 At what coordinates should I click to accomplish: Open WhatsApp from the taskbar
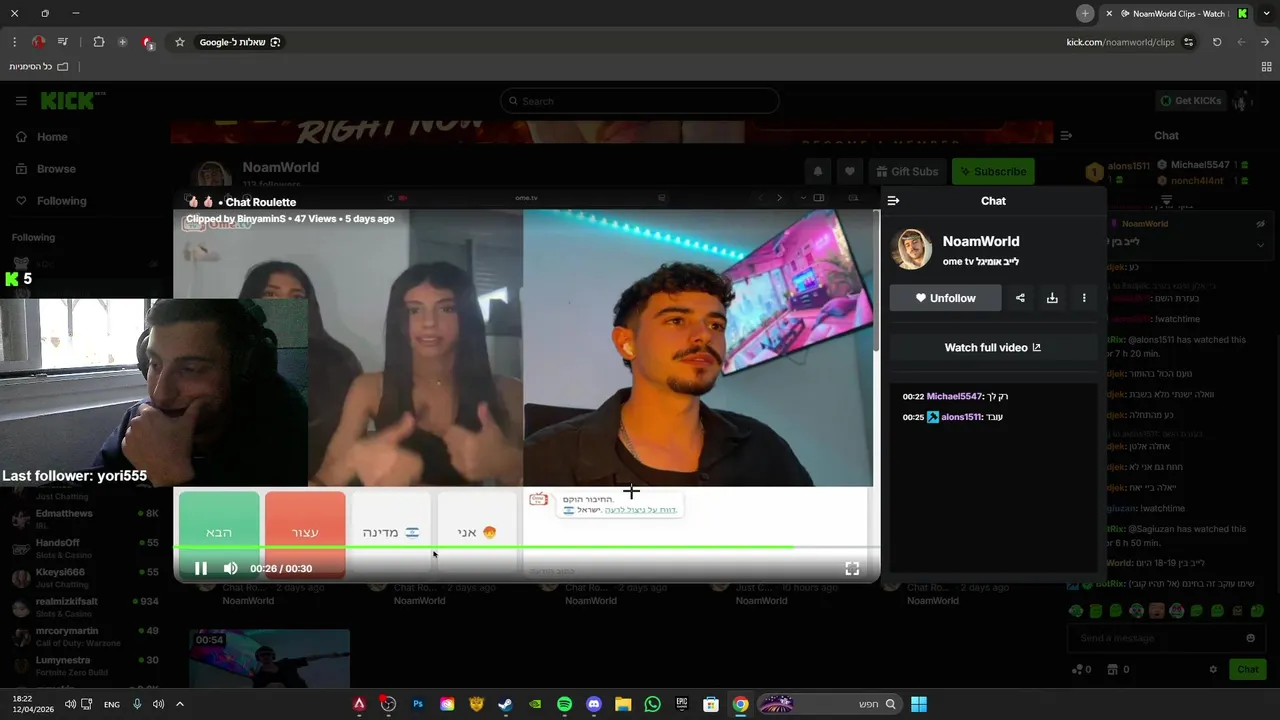tap(653, 704)
